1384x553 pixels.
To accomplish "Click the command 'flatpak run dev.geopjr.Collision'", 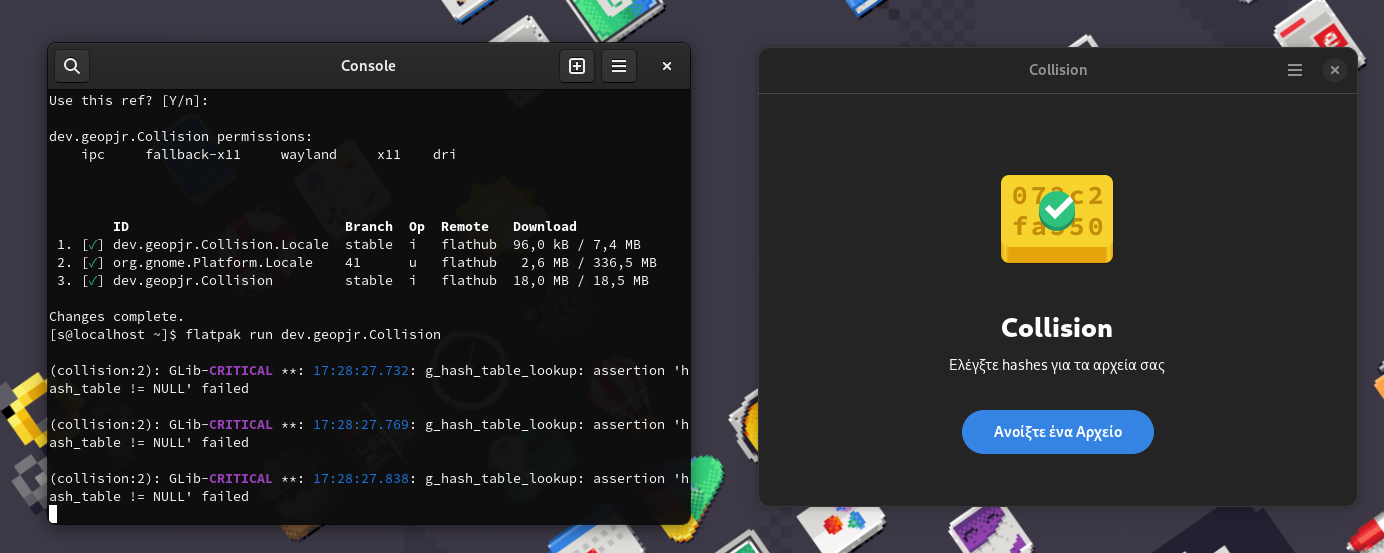I will point(313,335).
